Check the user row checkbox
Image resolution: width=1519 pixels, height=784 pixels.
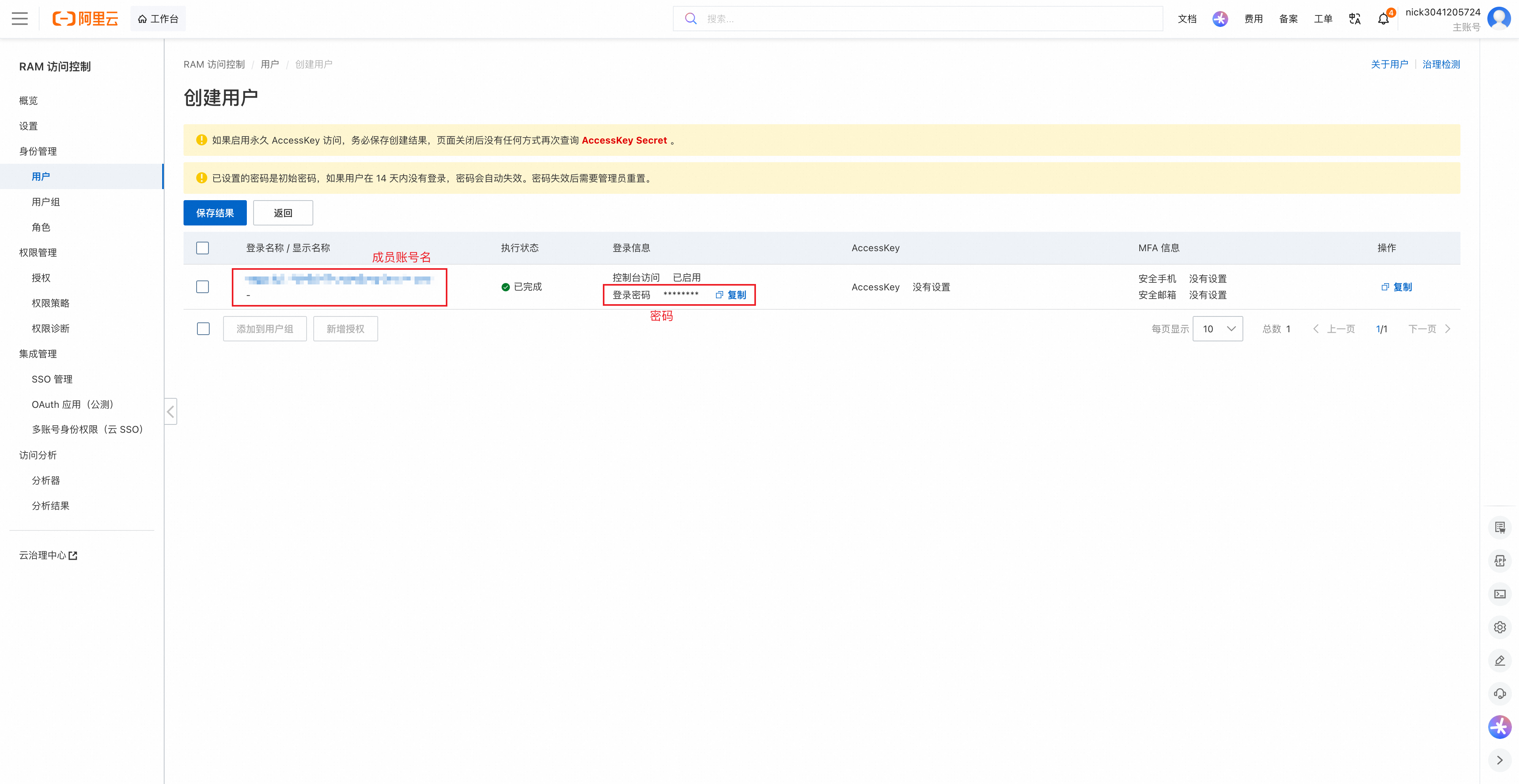tap(202, 287)
